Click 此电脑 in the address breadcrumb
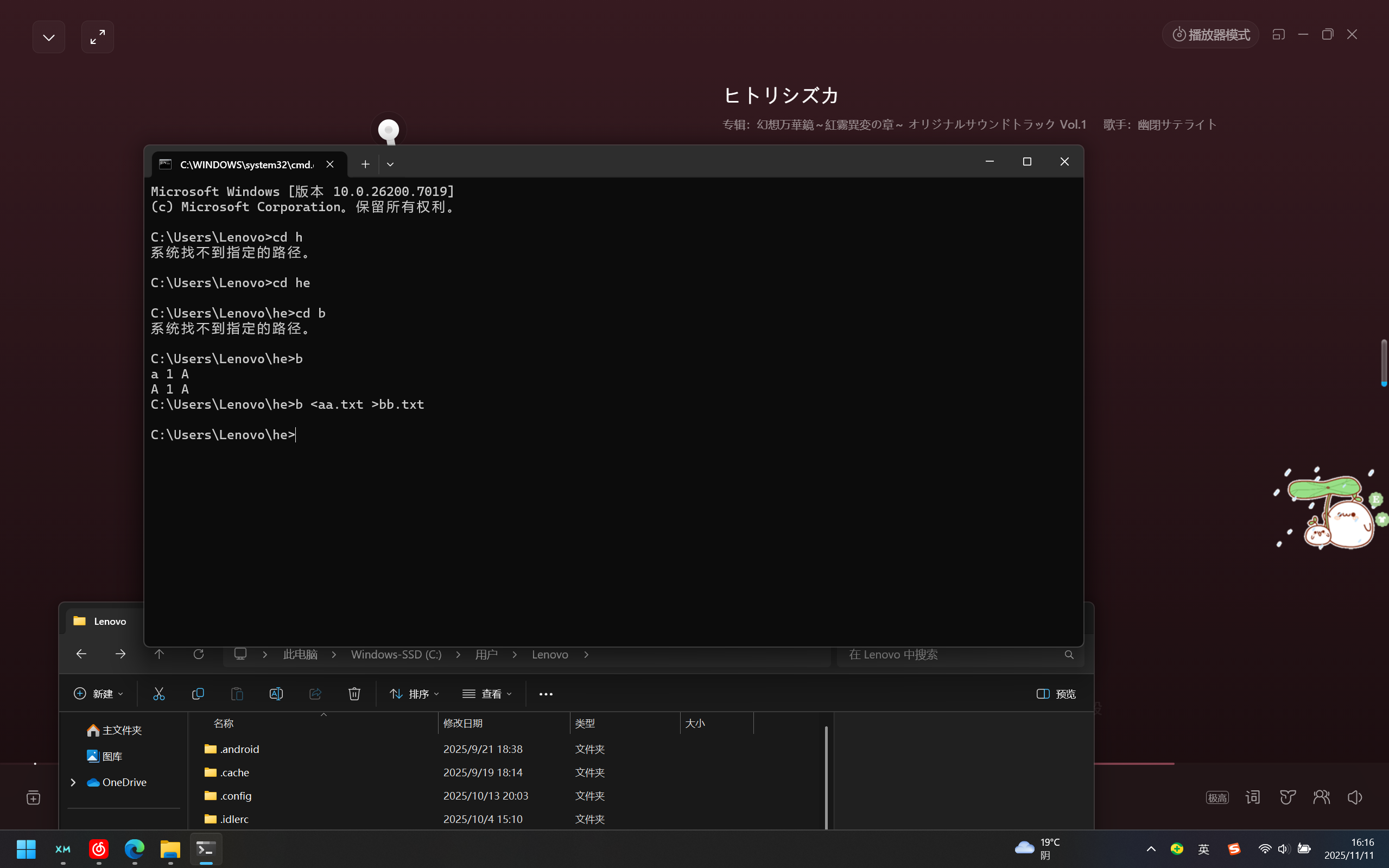Image resolution: width=1389 pixels, height=868 pixels. tap(300, 655)
